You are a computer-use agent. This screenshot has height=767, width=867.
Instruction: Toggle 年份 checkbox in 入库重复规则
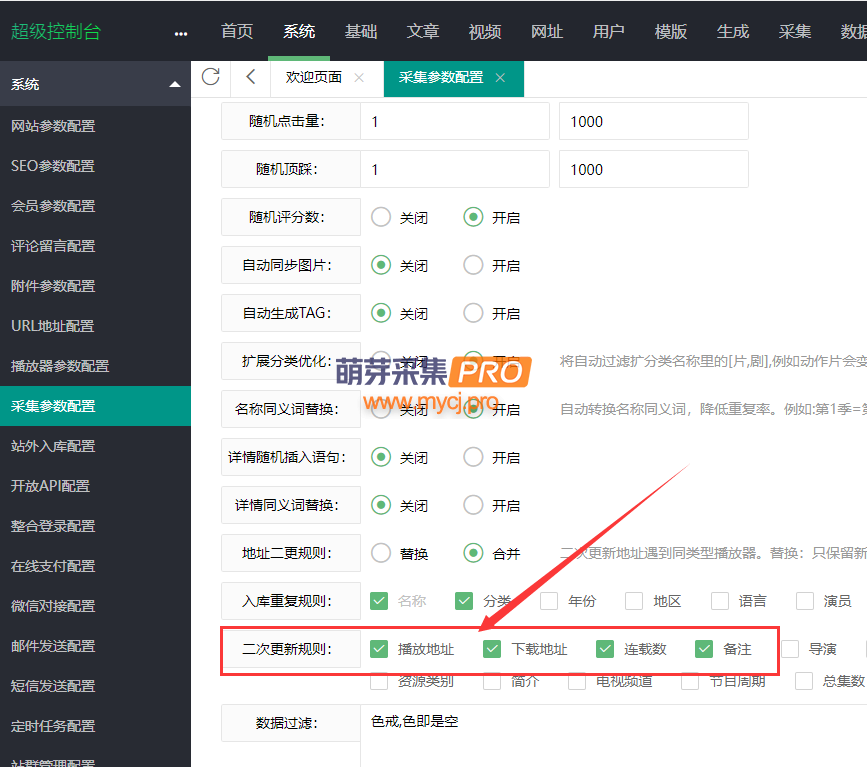pyautogui.click(x=549, y=601)
